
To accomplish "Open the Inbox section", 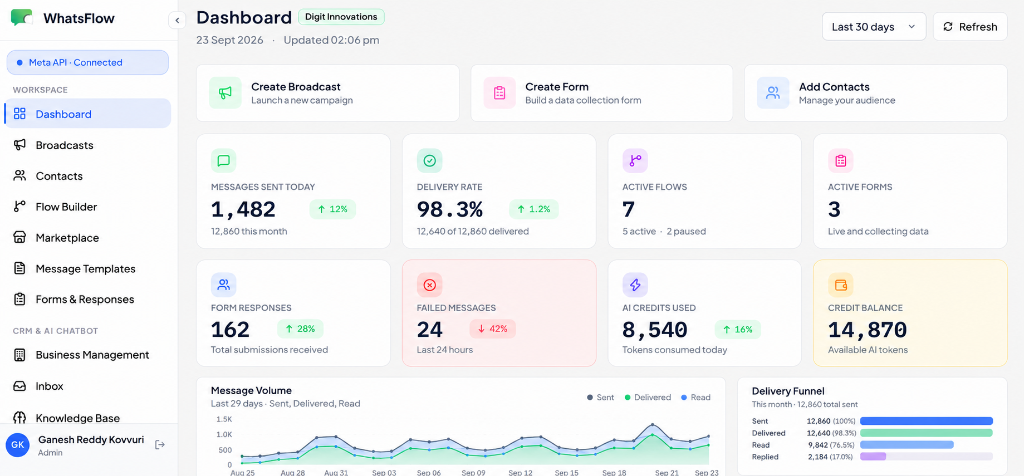I will 88,386.
